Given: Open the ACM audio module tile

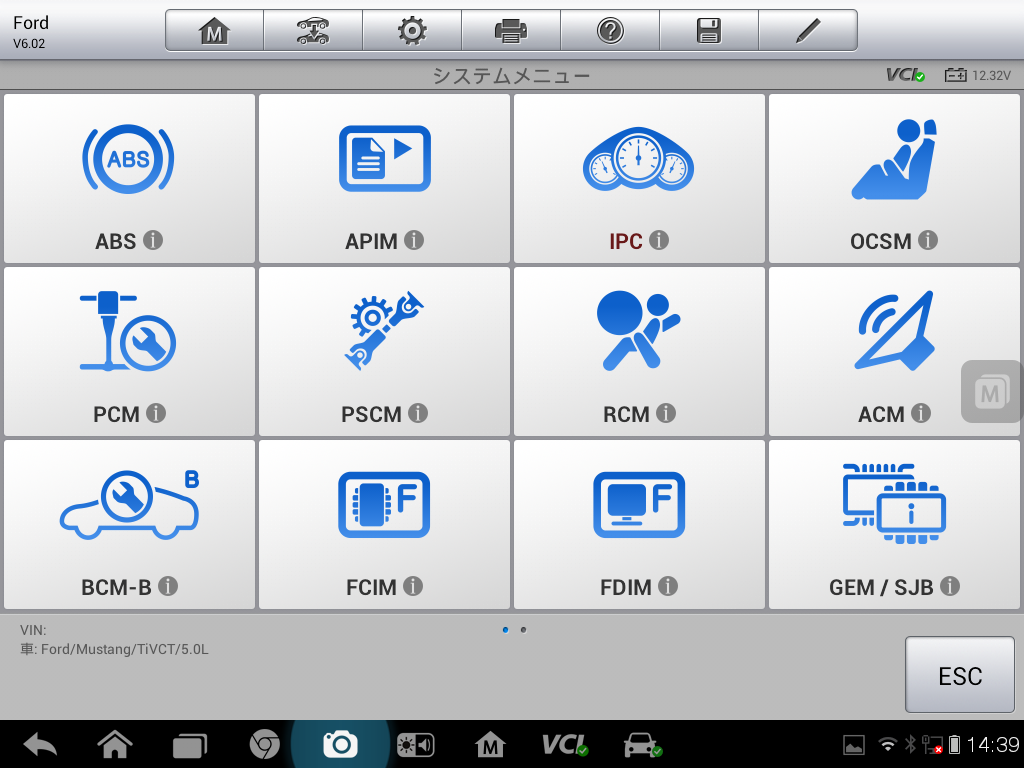Looking at the screenshot, I should click(894, 351).
